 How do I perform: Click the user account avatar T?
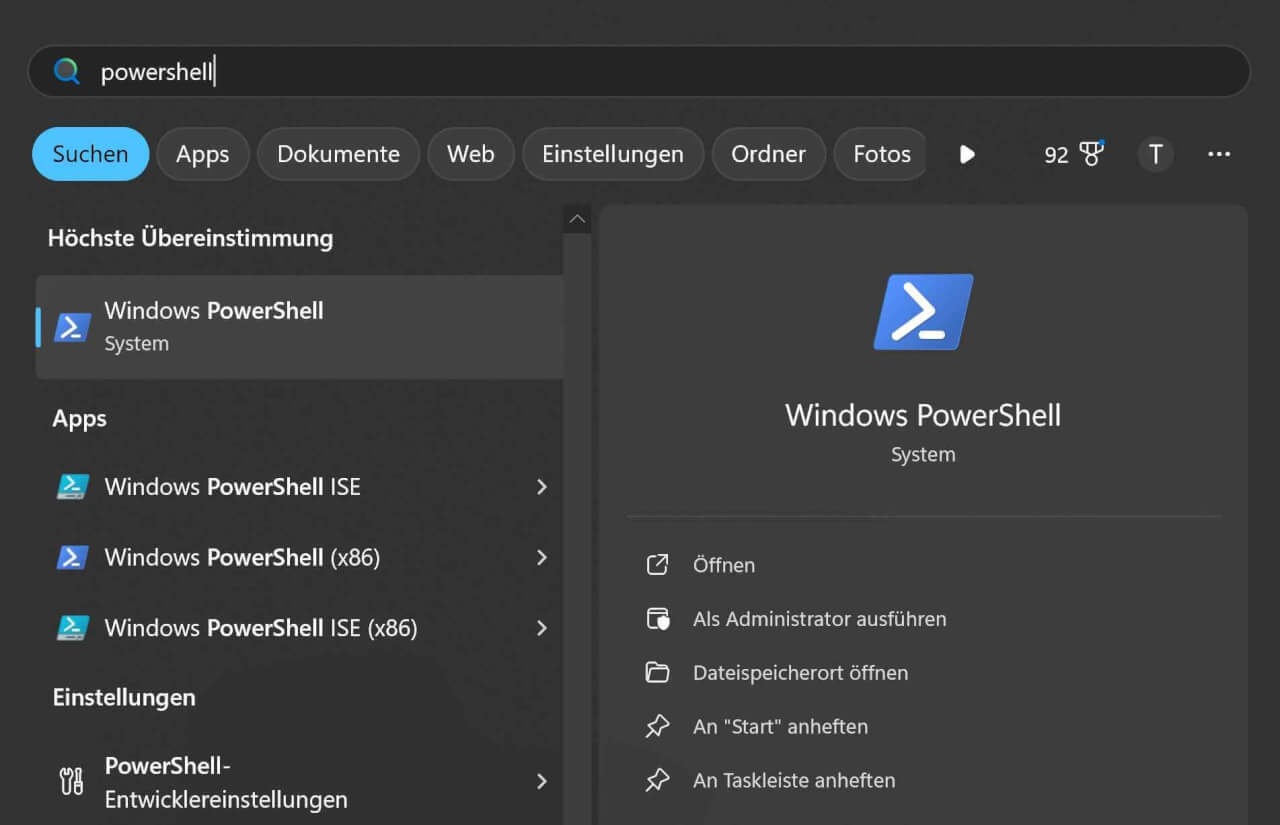[1155, 154]
